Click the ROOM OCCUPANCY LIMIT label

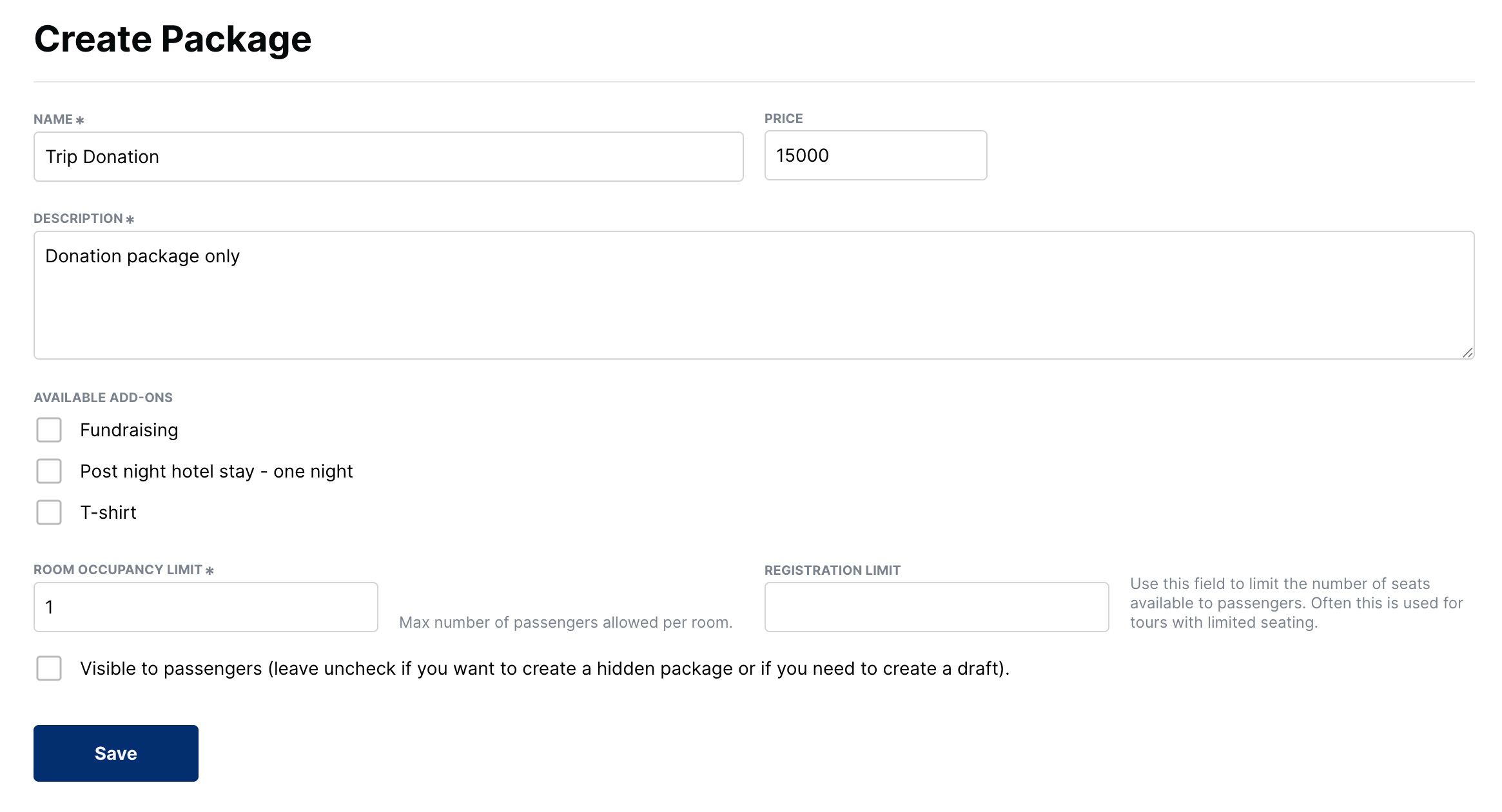pyautogui.click(x=118, y=570)
